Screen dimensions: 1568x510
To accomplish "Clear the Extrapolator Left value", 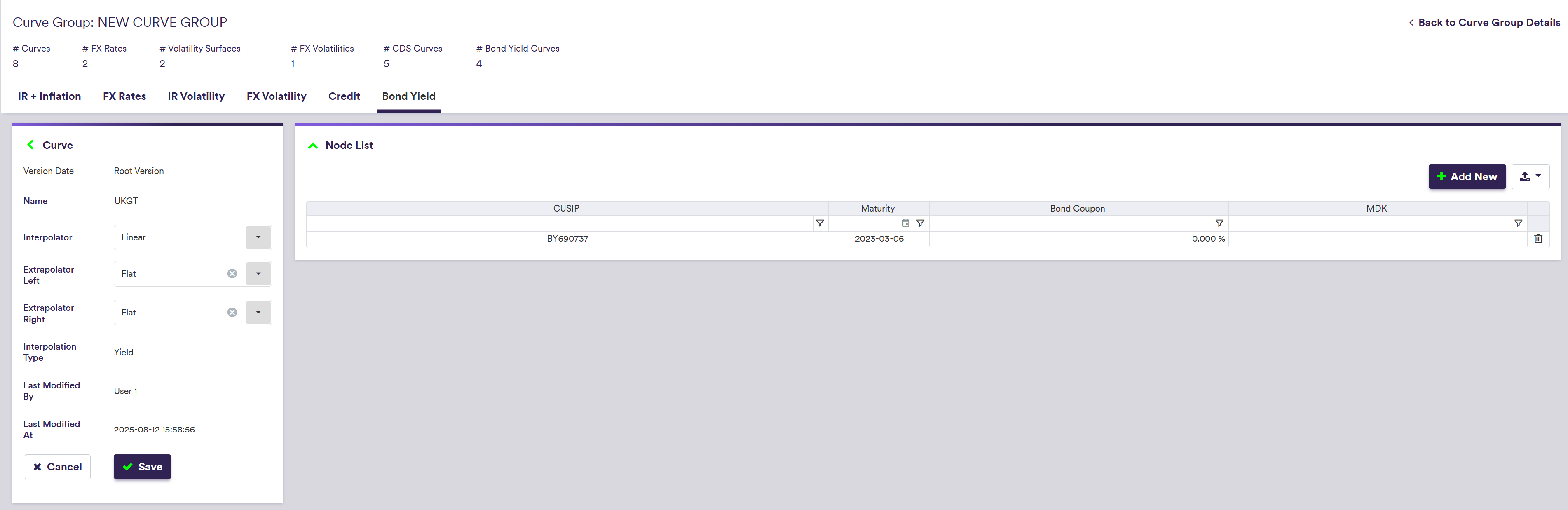I will pyautogui.click(x=232, y=274).
